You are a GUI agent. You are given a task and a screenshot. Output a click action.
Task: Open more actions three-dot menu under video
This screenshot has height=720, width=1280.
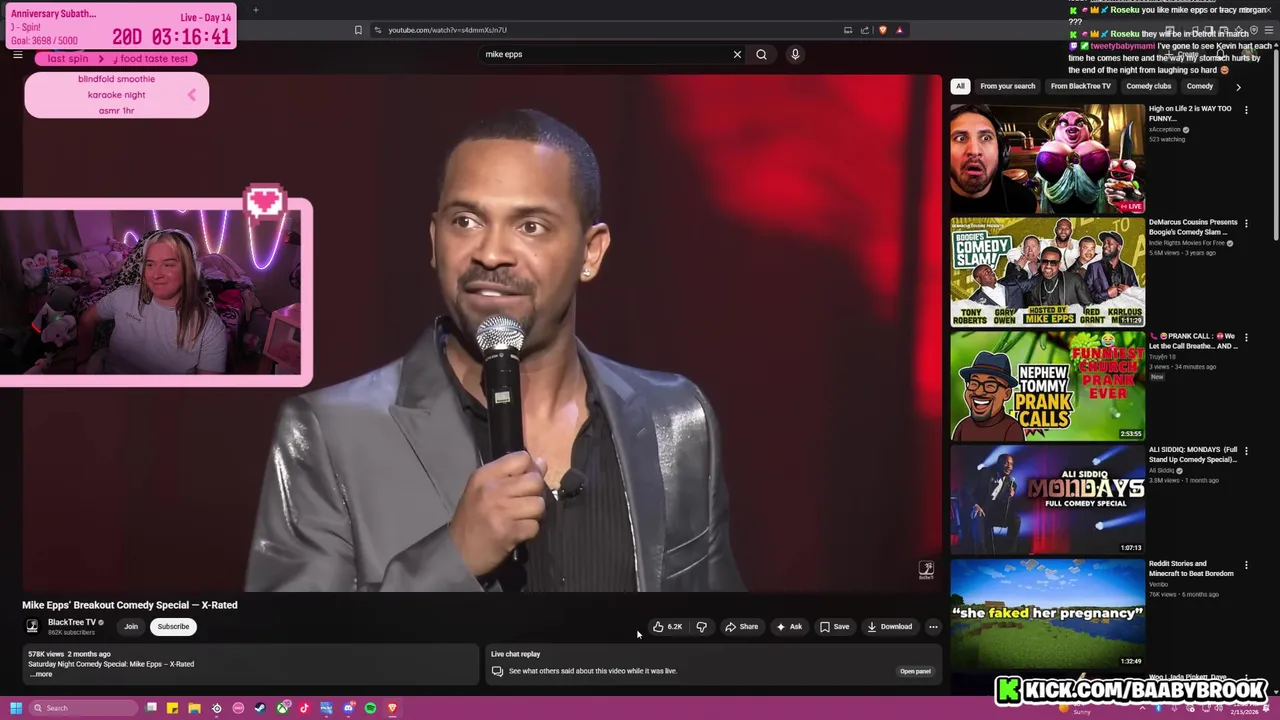[933, 627]
